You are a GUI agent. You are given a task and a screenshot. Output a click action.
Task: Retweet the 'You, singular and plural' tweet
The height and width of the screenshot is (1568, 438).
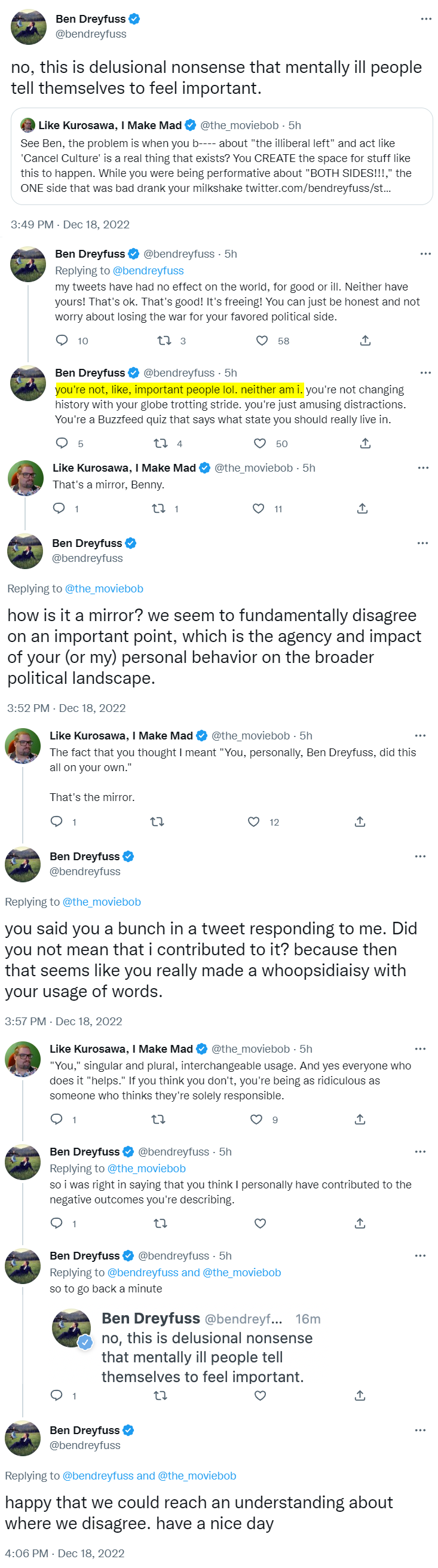pyautogui.click(x=158, y=1120)
